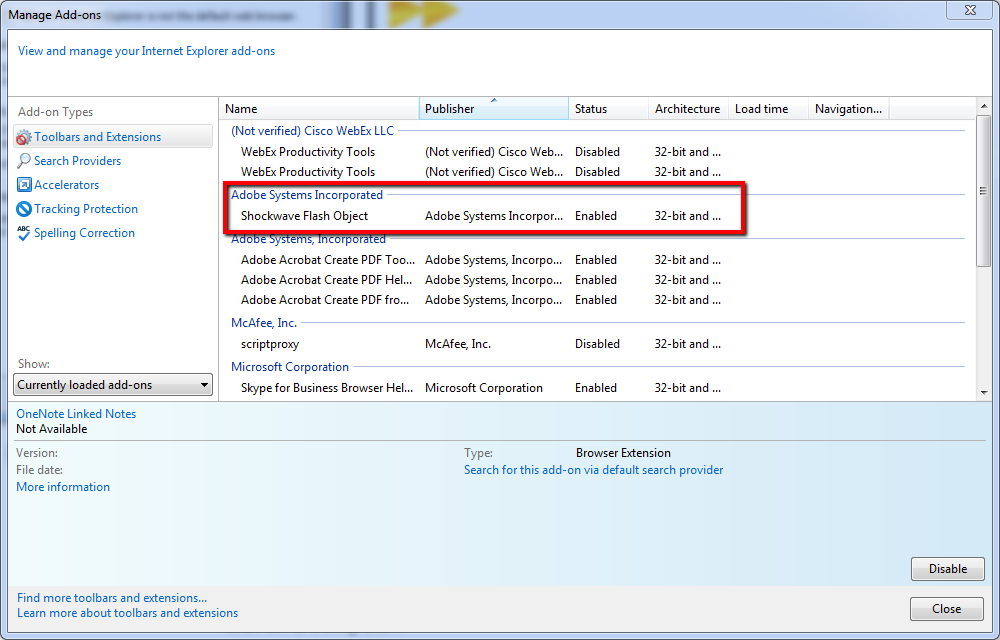The width and height of the screenshot is (1000, 640).
Task: Click the Disable button
Action: (948, 569)
